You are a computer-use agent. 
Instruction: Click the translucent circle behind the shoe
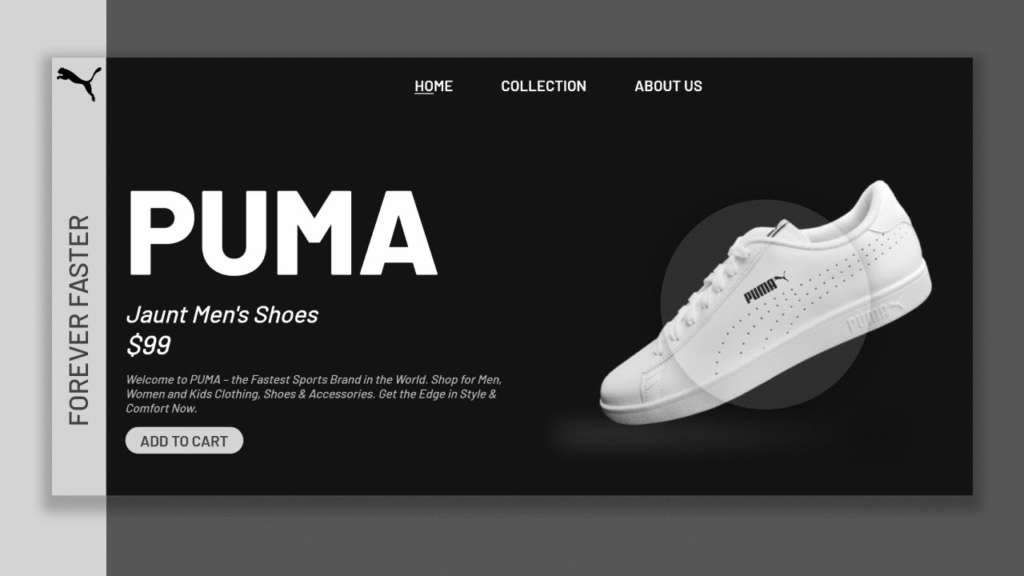765,305
